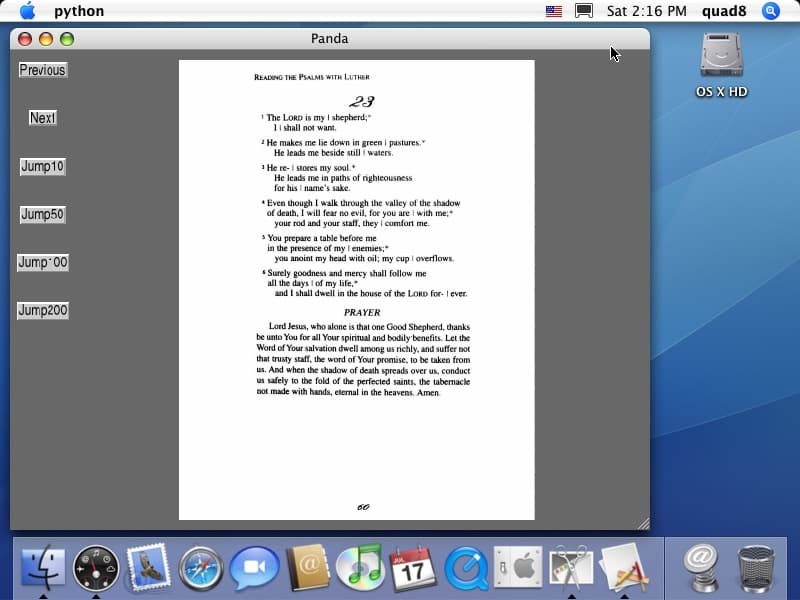The width and height of the screenshot is (800, 600).
Task: Click the Previous page button
Action: tap(42, 70)
